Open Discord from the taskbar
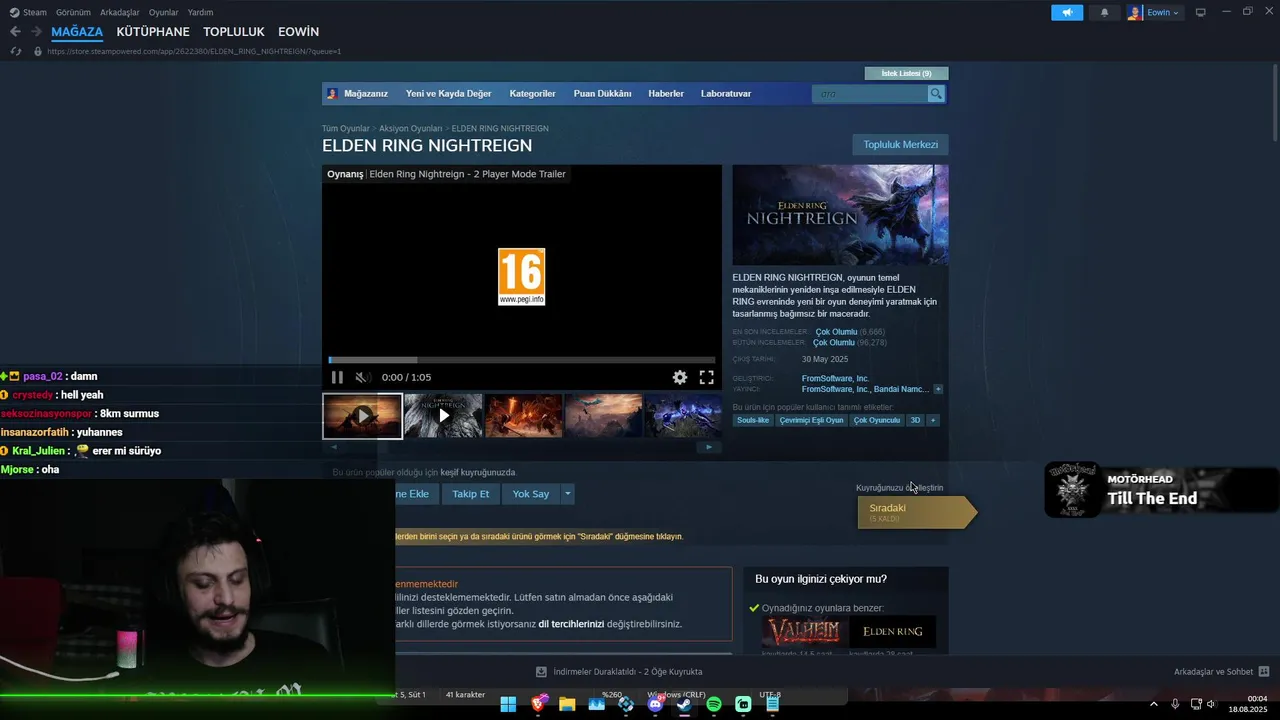Viewport: 1280px width, 720px height. click(655, 704)
